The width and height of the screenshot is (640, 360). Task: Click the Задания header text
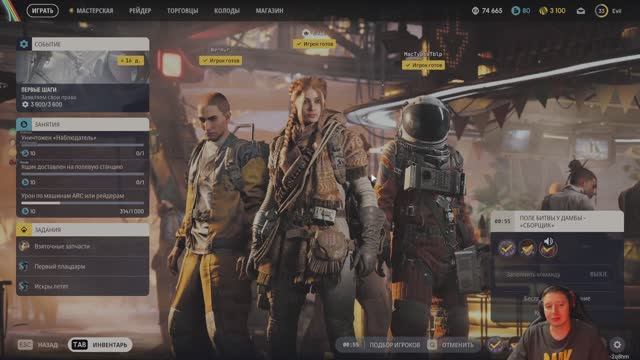47,230
